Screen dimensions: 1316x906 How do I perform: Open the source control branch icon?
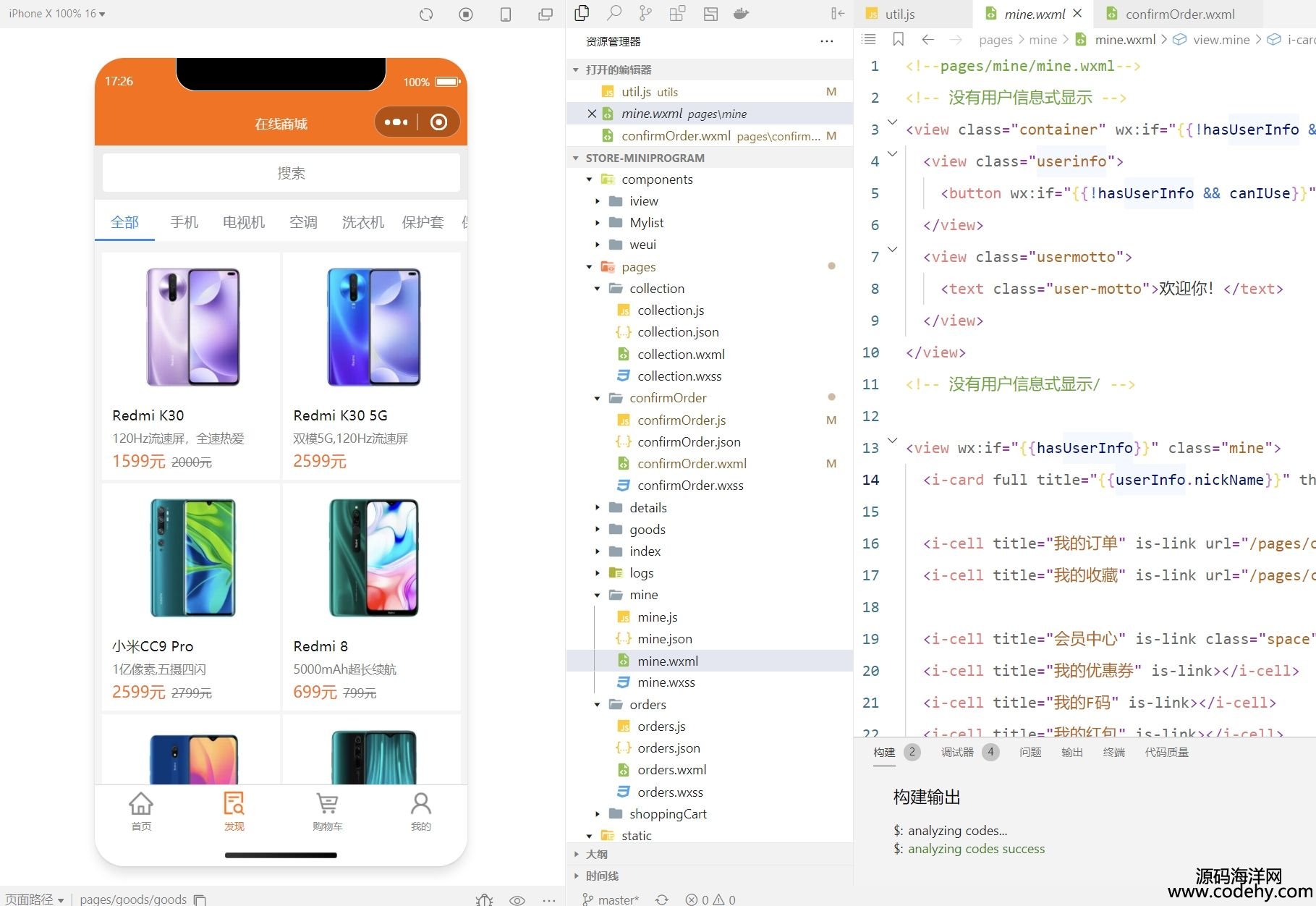point(645,13)
